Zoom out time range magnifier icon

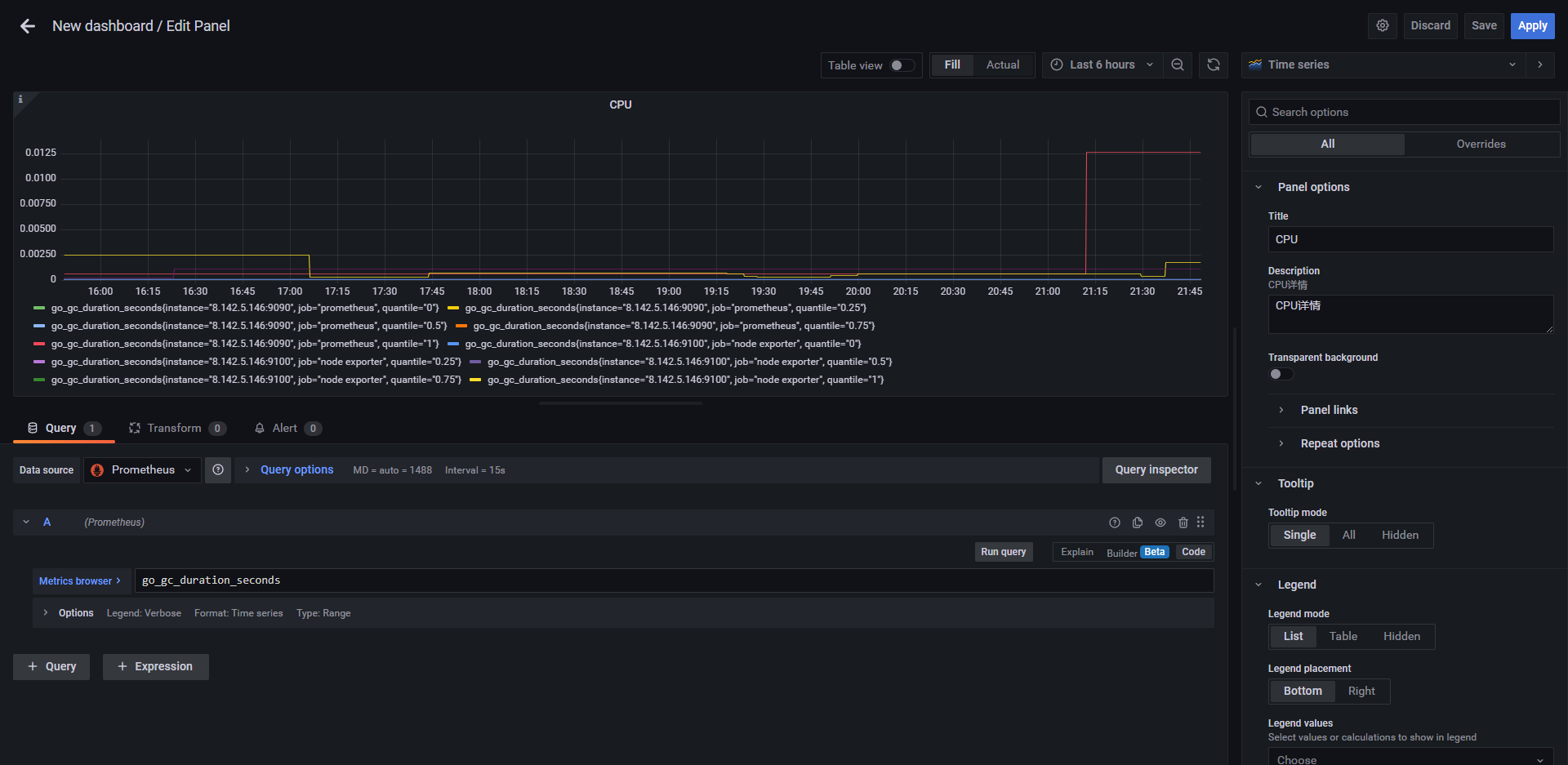[1178, 65]
